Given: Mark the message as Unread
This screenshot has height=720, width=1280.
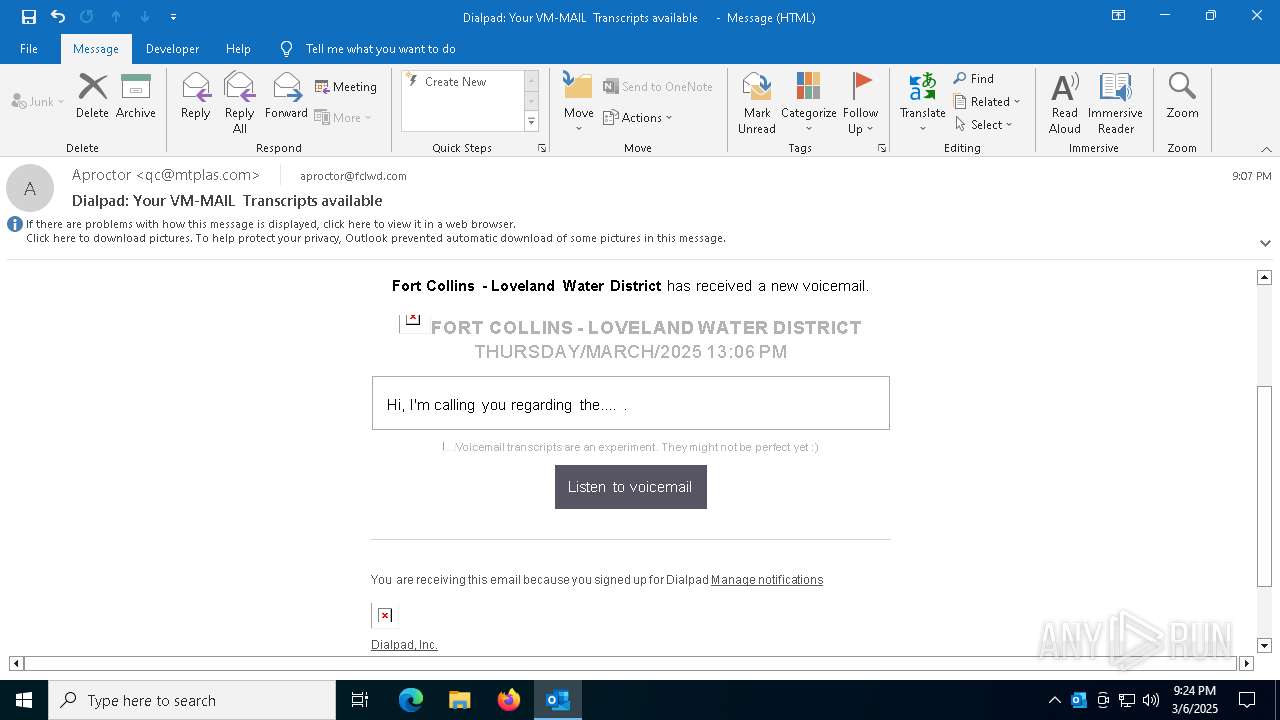Looking at the screenshot, I should point(757,103).
